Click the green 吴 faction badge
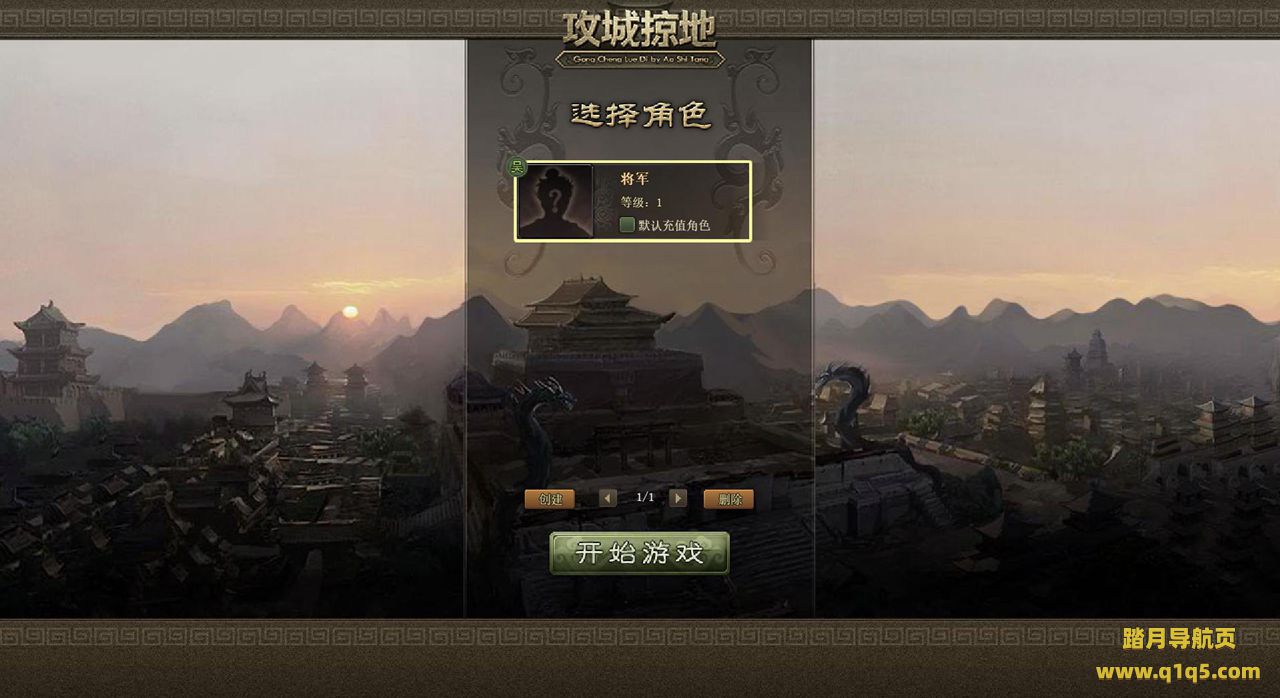The width and height of the screenshot is (1280, 698). (x=517, y=167)
